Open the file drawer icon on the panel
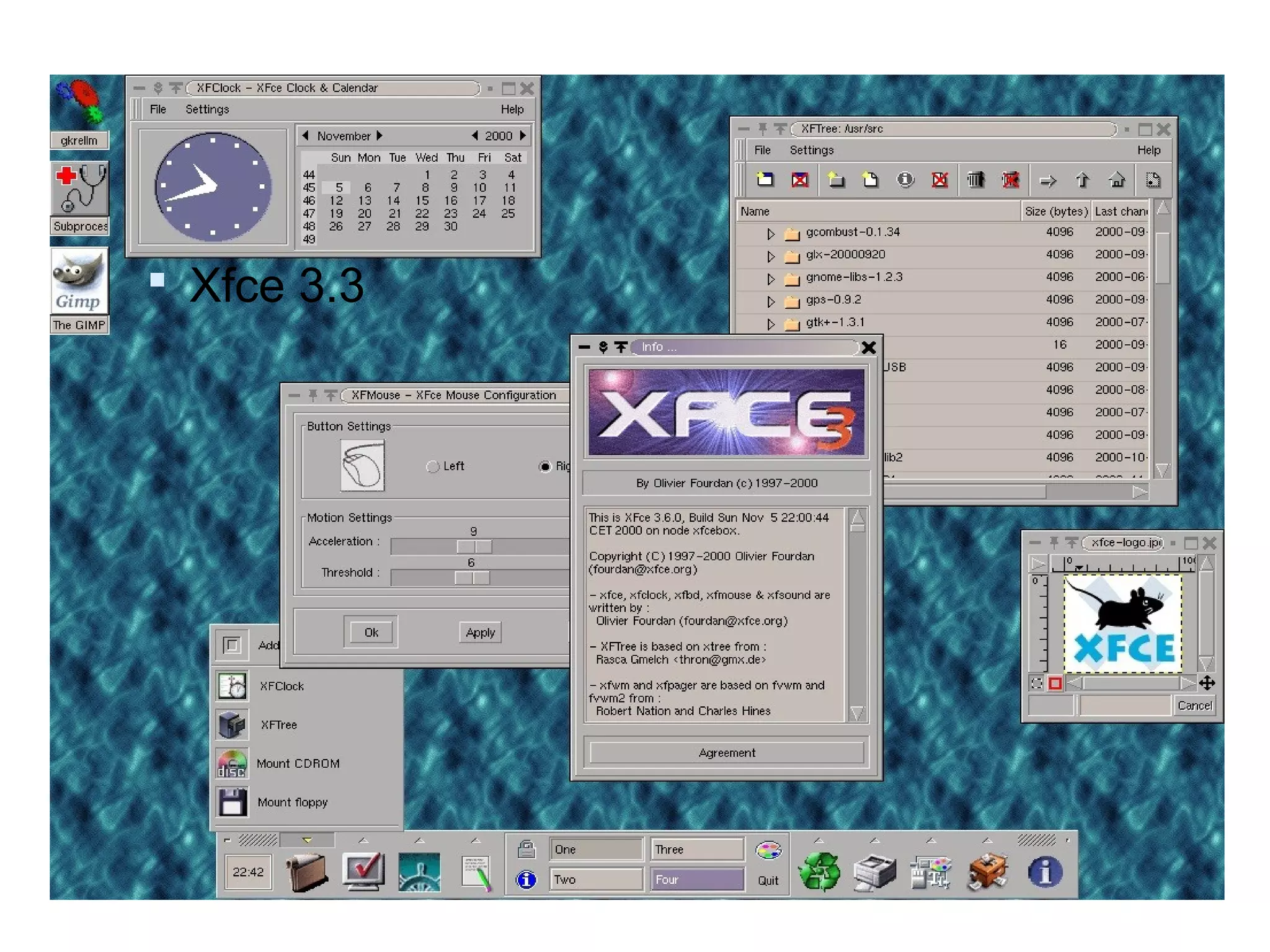Viewport: 1270px width, 952px height. pyautogui.click(x=307, y=872)
